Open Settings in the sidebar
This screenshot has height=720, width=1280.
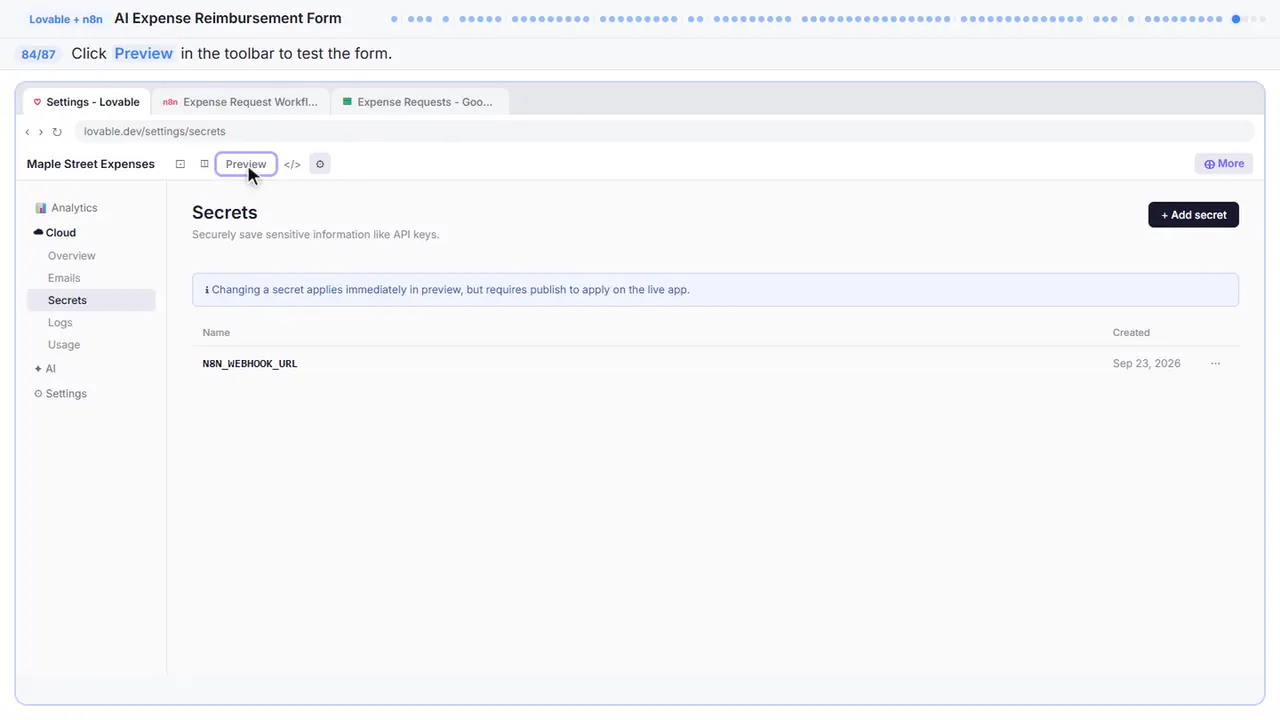(x=61, y=394)
